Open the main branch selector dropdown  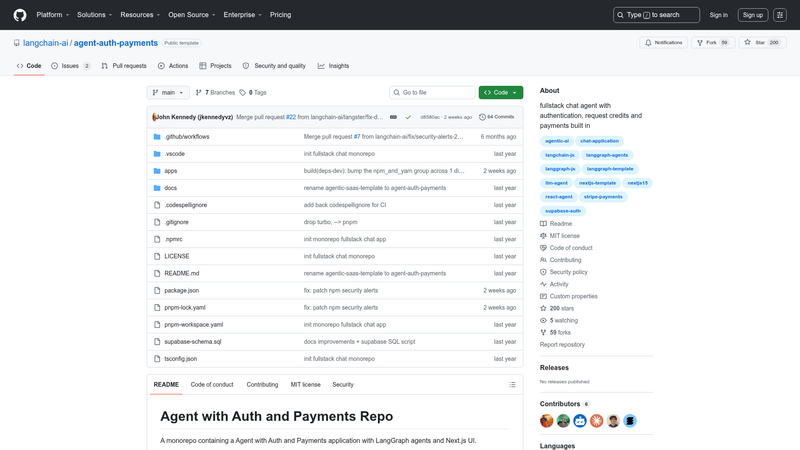tap(168, 92)
